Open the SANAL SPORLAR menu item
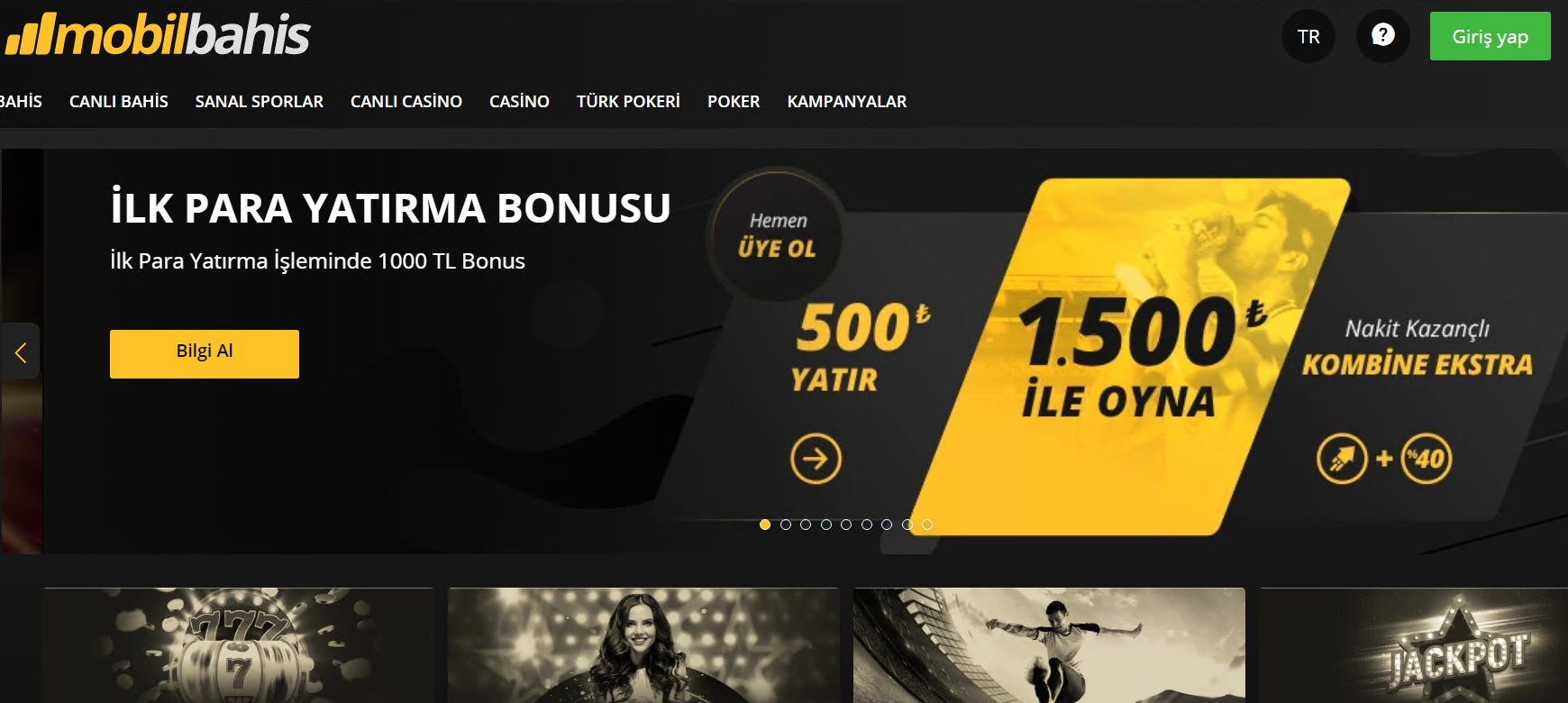The image size is (1568, 703). click(260, 102)
